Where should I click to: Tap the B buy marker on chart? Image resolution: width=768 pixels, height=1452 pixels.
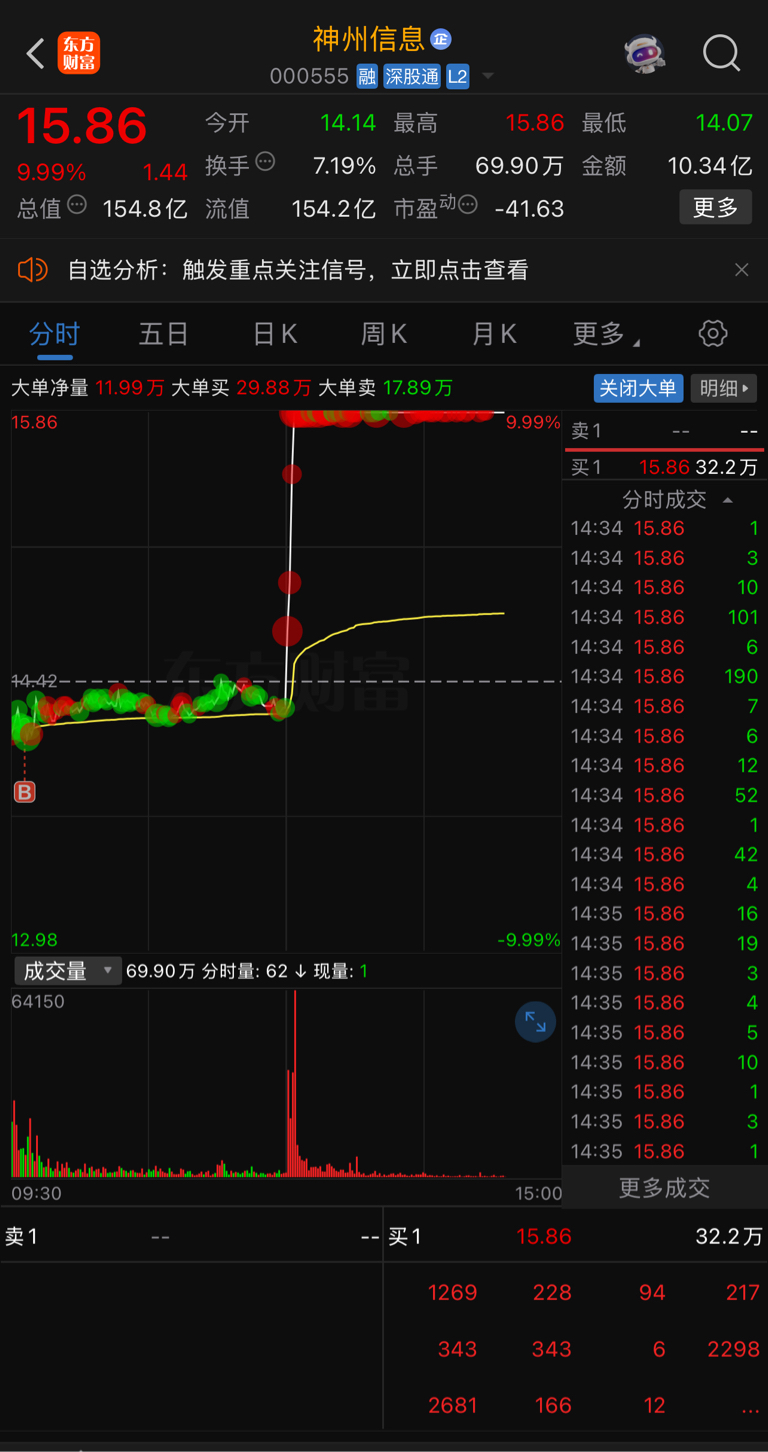[x=25, y=792]
